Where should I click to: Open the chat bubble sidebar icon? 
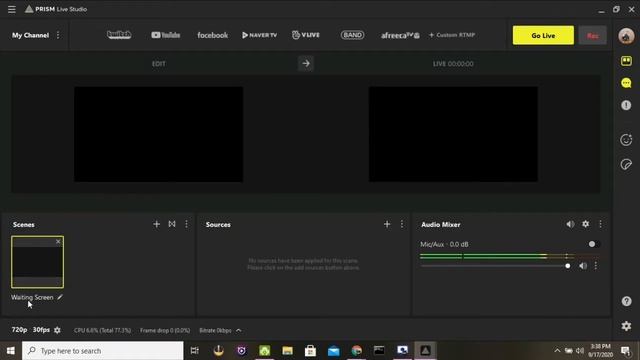(x=626, y=83)
